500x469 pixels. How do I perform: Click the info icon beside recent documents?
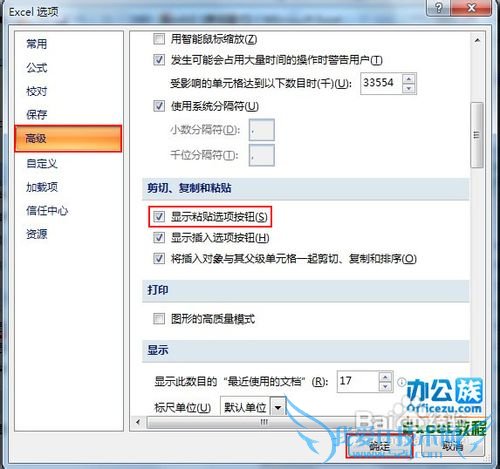402,382
